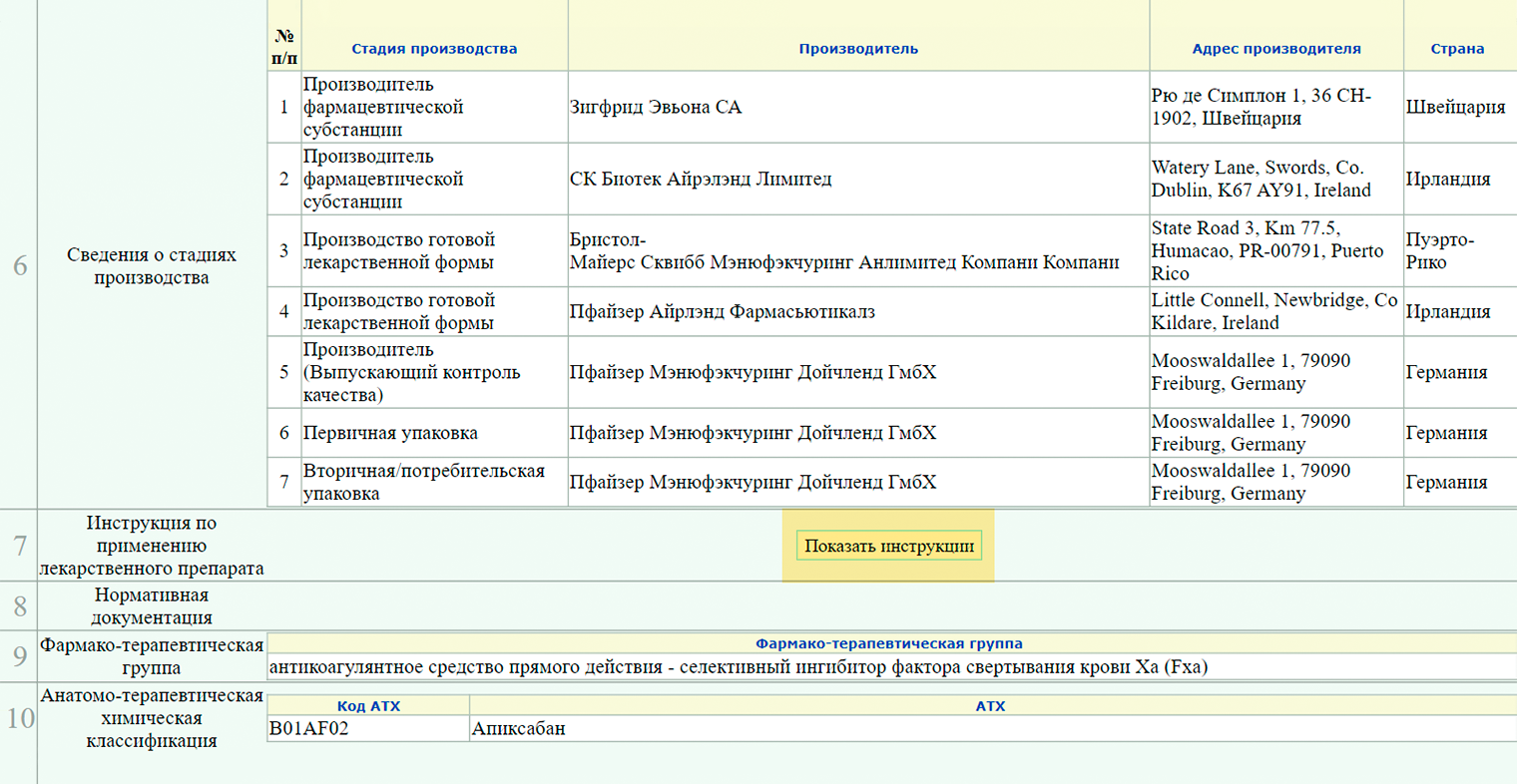Click country cell 'Швейцария'
Viewport: 1517px width, 784px height.
click(x=1456, y=107)
